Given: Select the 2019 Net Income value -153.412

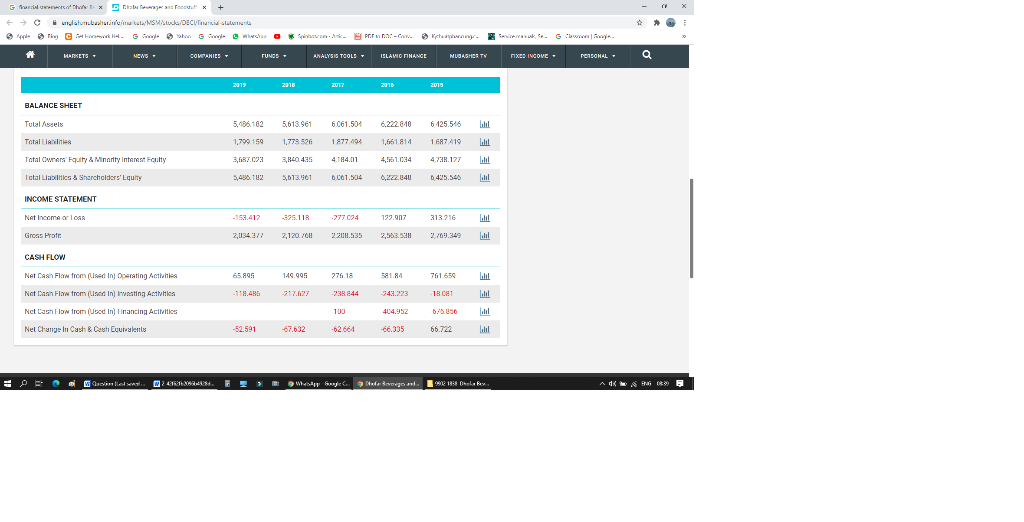Looking at the screenshot, I should pyautogui.click(x=246, y=218).
